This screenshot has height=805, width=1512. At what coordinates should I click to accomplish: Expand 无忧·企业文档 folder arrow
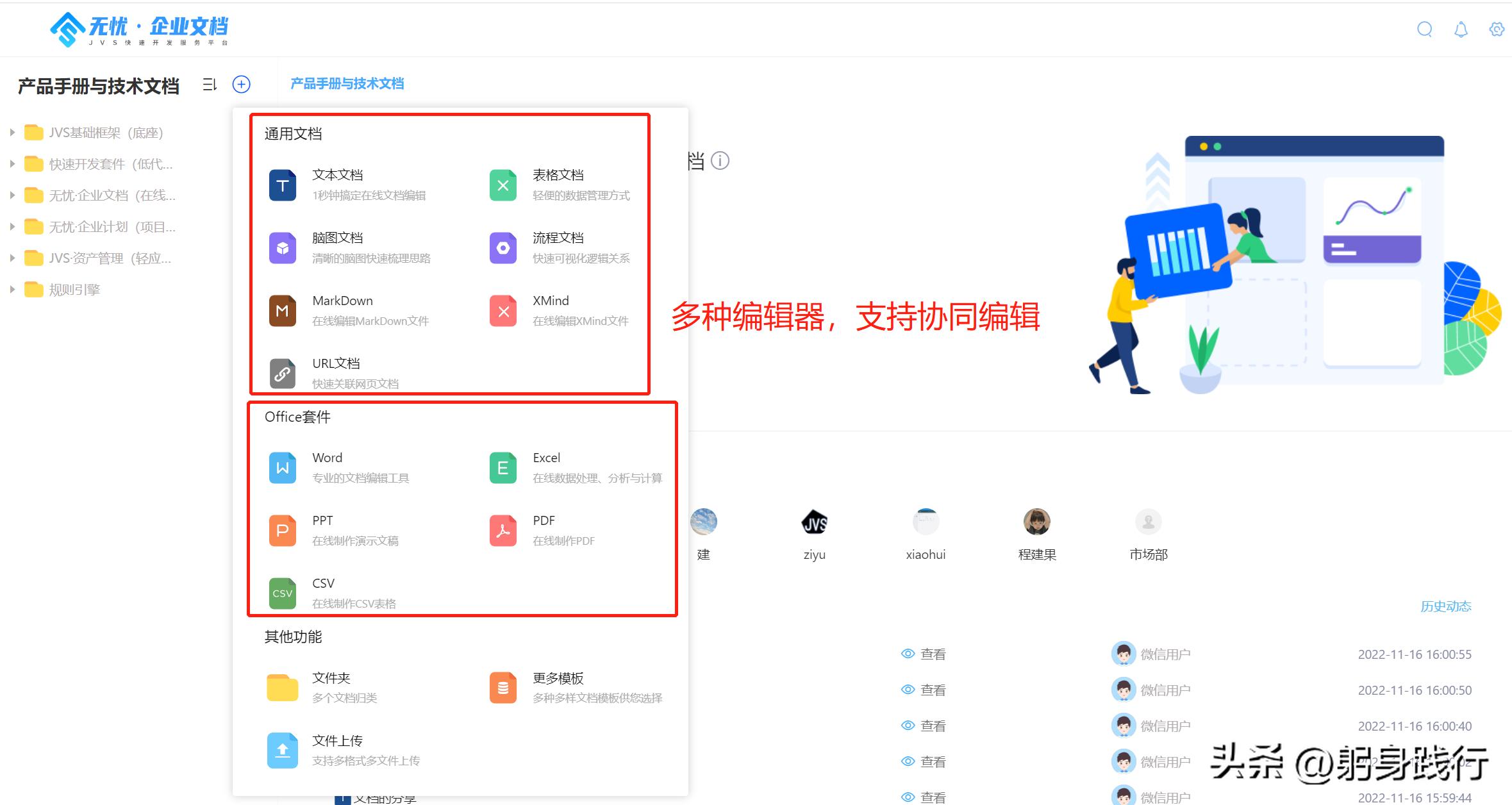click(x=12, y=195)
